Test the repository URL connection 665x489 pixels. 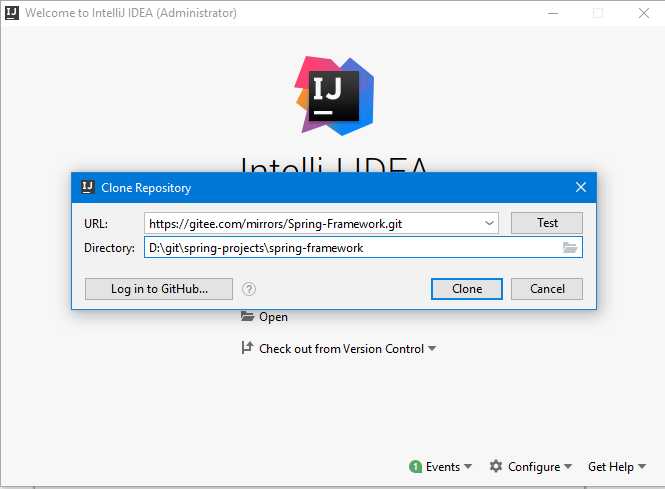click(x=547, y=223)
